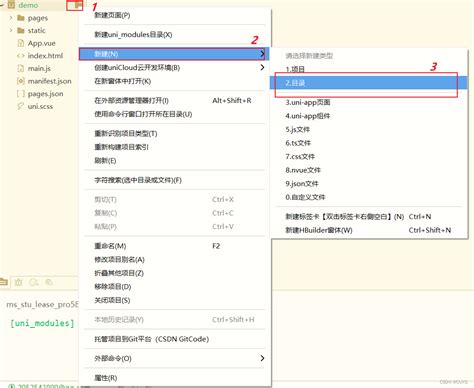Collapse the demo project tree
This screenshot has width=474, height=388.
pyautogui.click(x=2, y=5)
